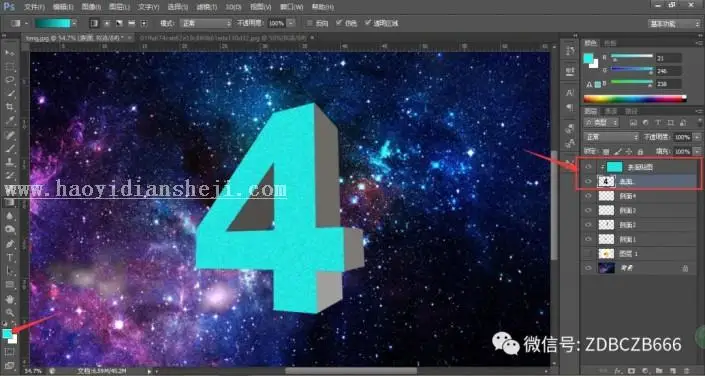Switch to the 色板 (Swatches) tab
The width and height of the screenshot is (705, 376).
pos(610,43)
